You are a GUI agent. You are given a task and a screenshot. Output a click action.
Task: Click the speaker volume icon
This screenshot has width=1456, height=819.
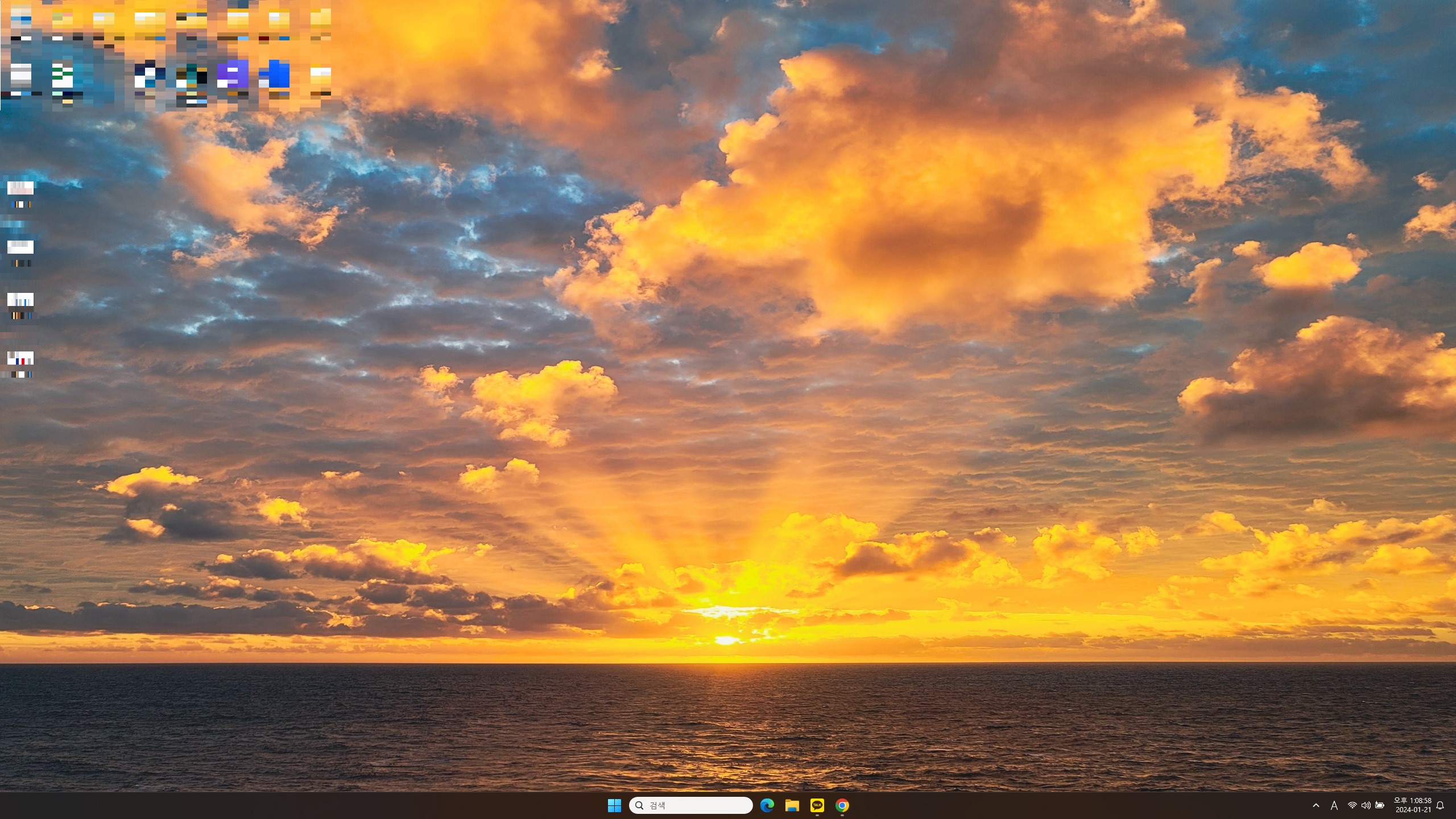1366,805
